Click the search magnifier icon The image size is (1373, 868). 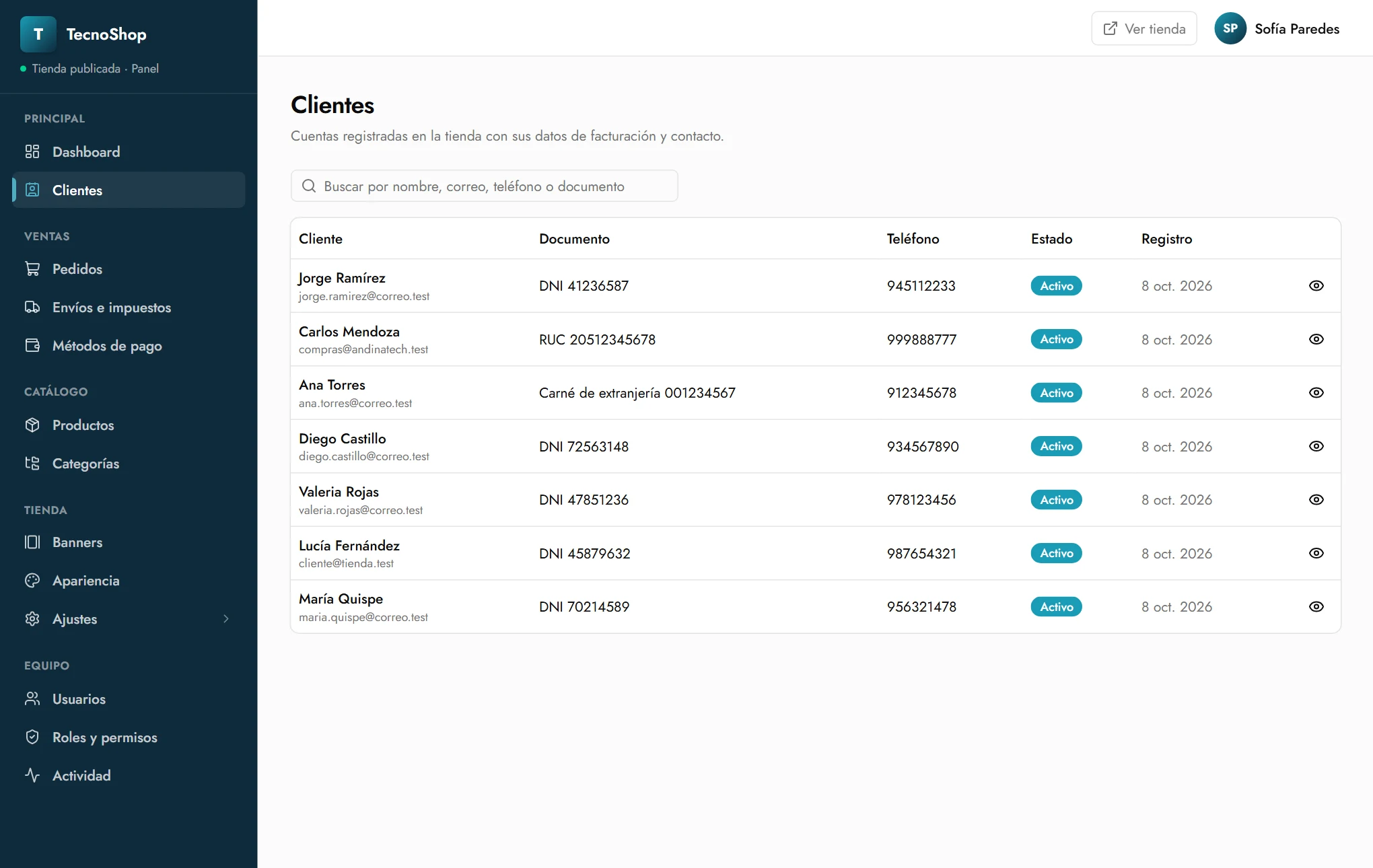[309, 186]
